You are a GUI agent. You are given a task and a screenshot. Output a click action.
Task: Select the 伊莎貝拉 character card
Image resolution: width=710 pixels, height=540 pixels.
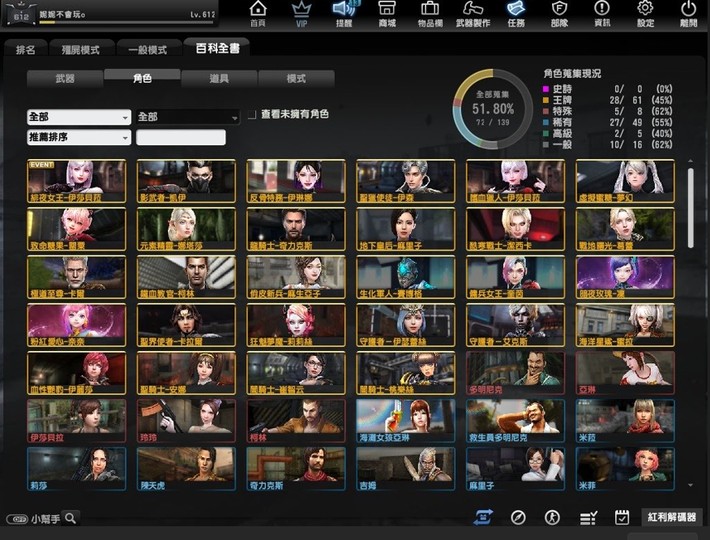click(77, 421)
